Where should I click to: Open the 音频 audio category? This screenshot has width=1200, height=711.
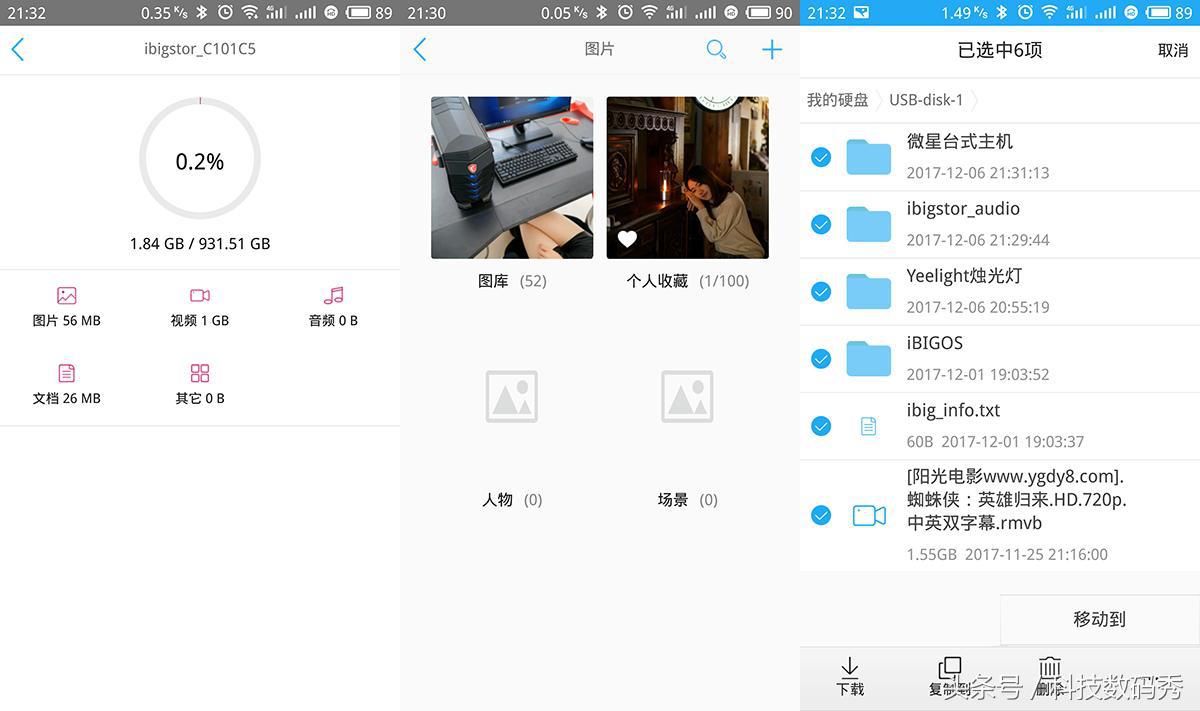(332, 305)
